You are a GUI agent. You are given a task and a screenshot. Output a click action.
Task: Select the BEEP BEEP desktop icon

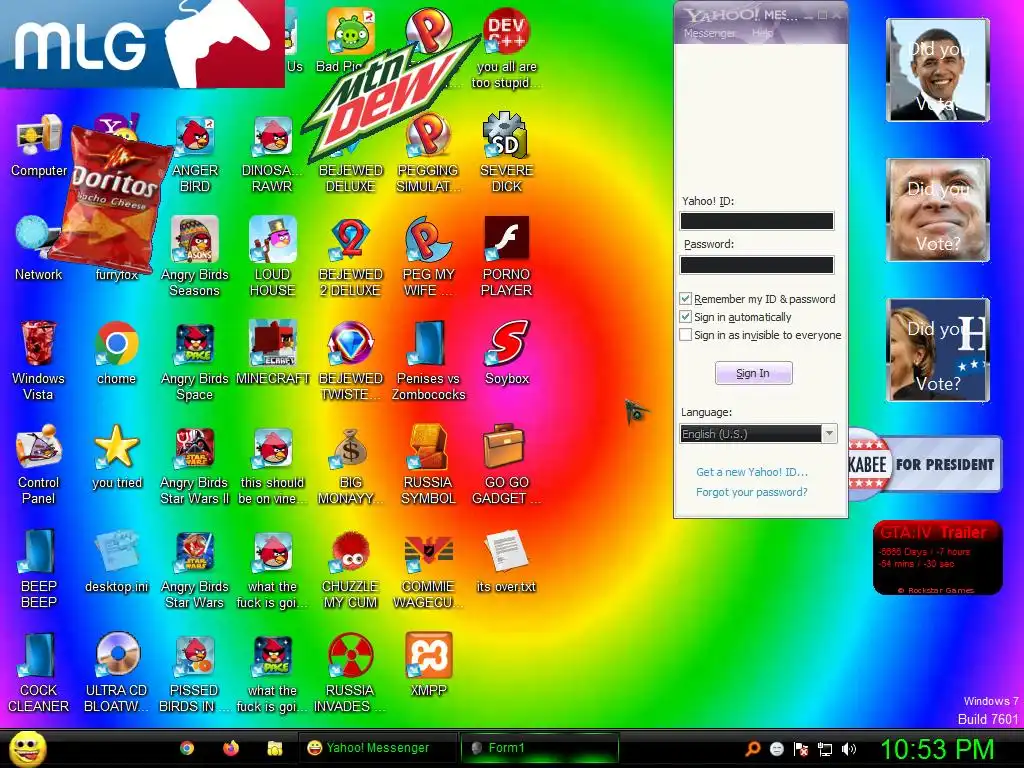38,568
